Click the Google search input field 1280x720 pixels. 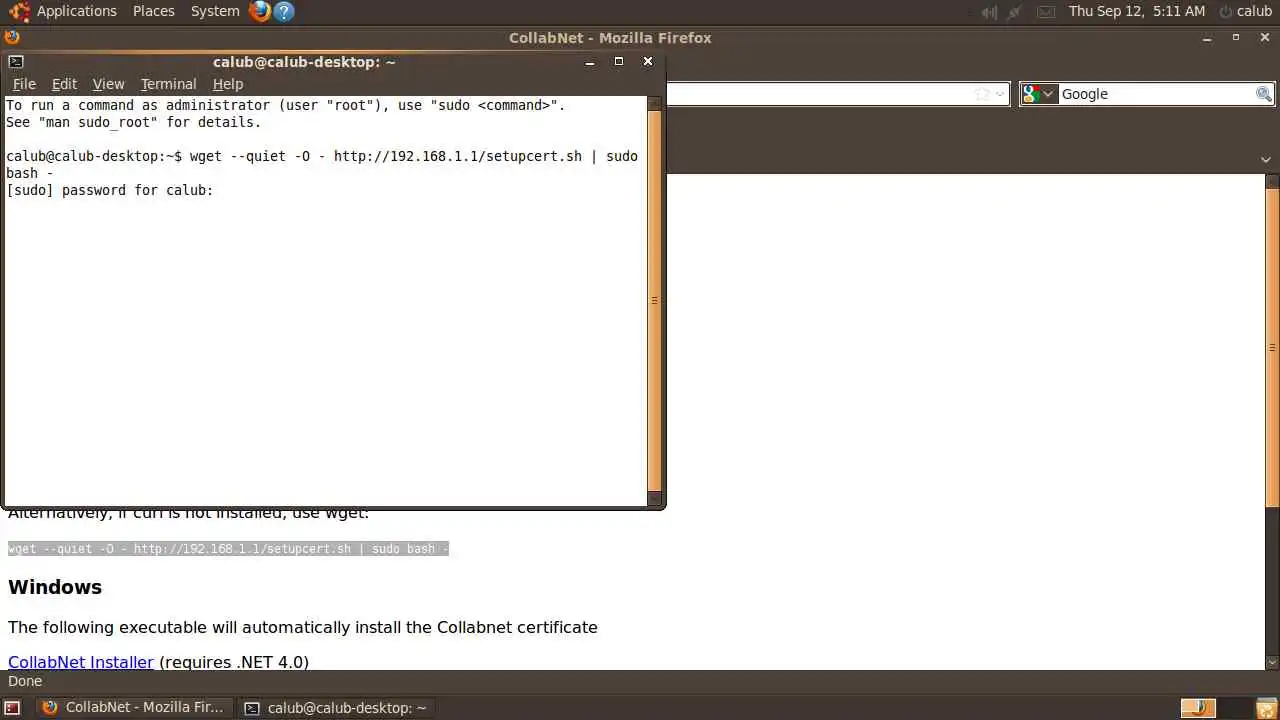(x=1156, y=94)
